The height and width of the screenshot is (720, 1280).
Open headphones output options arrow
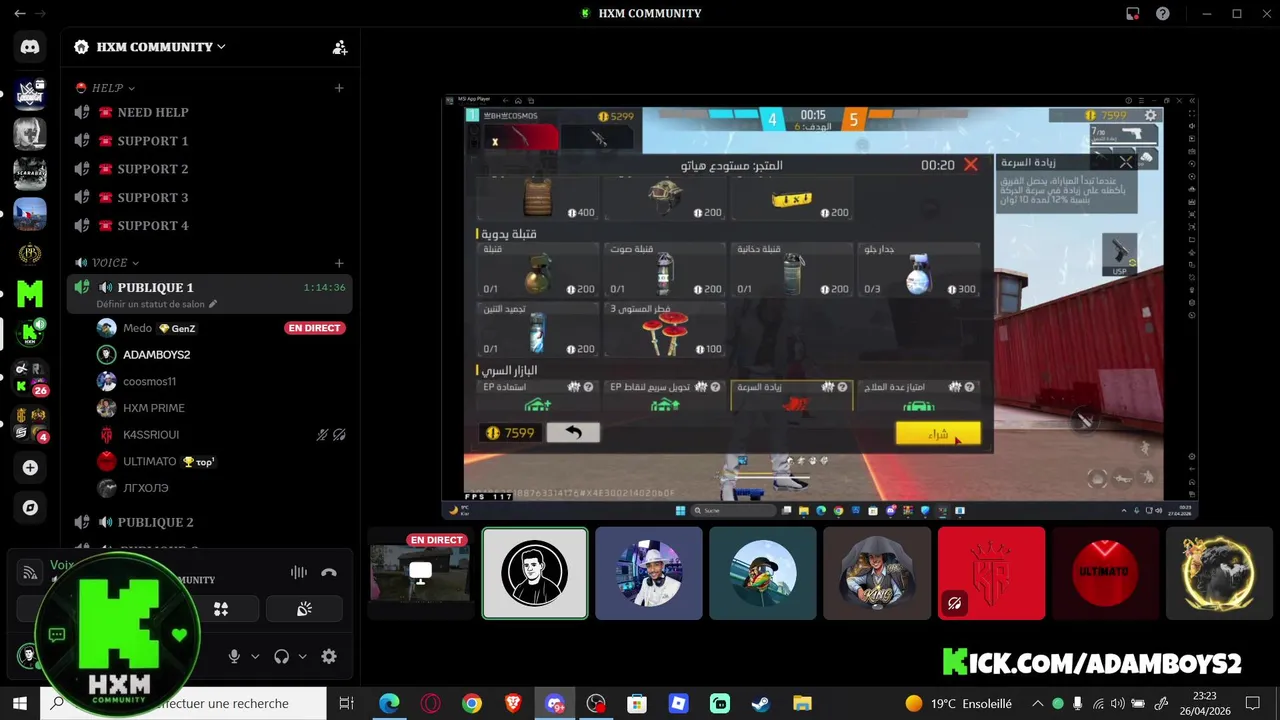coord(302,657)
